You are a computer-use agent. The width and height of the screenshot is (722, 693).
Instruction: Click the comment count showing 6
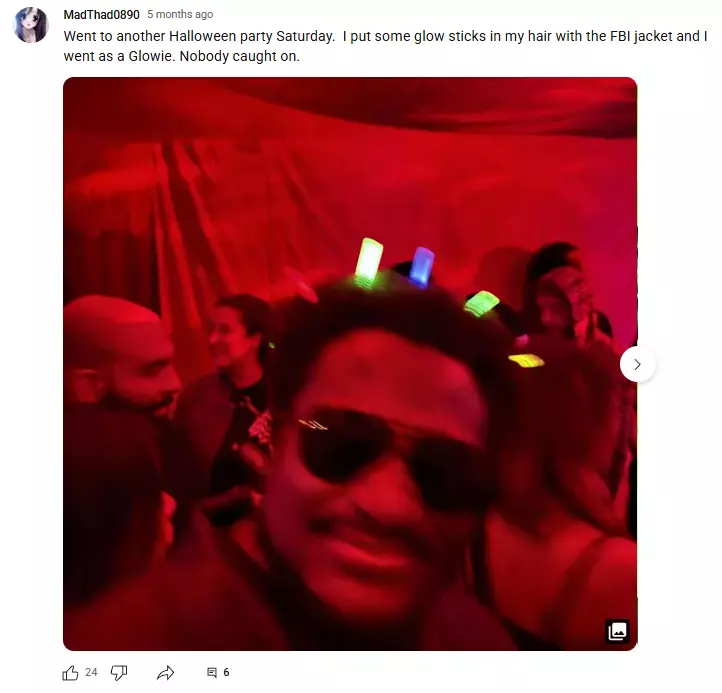coord(226,672)
